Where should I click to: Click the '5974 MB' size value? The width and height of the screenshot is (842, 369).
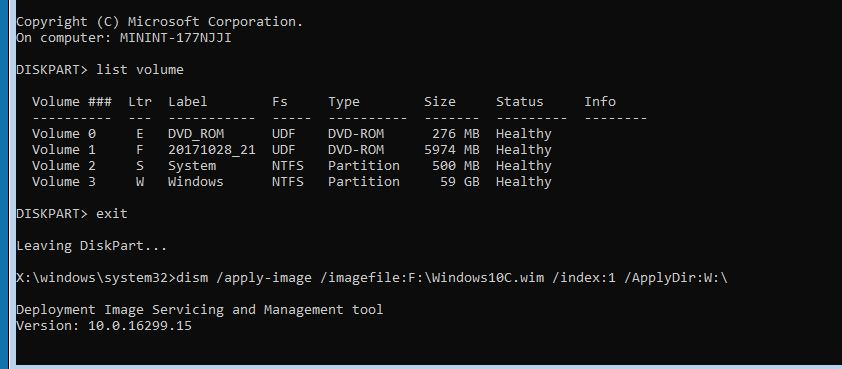click(x=452, y=149)
